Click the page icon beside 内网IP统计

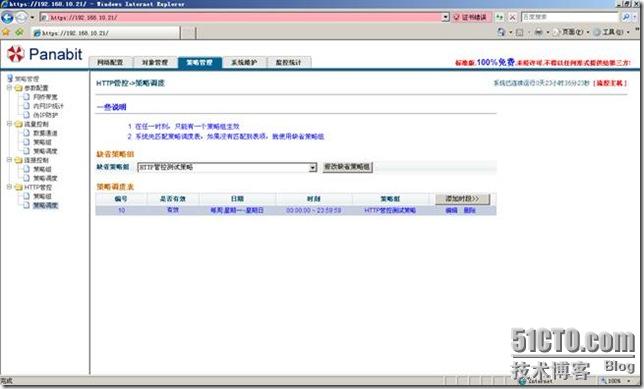click(27, 106)
